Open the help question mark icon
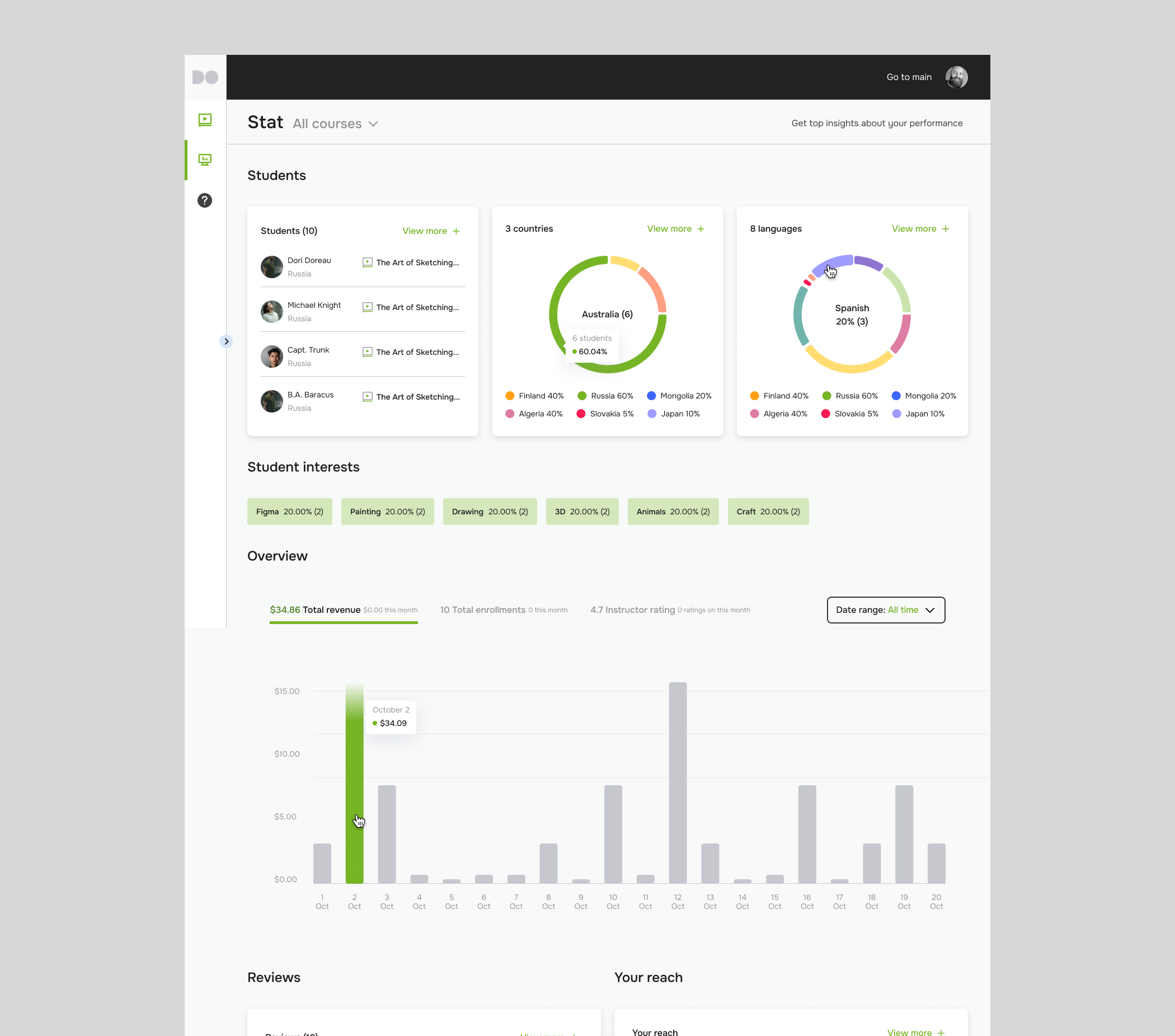The width and height of the screenshot is (1175, 1036). [205, 200]
